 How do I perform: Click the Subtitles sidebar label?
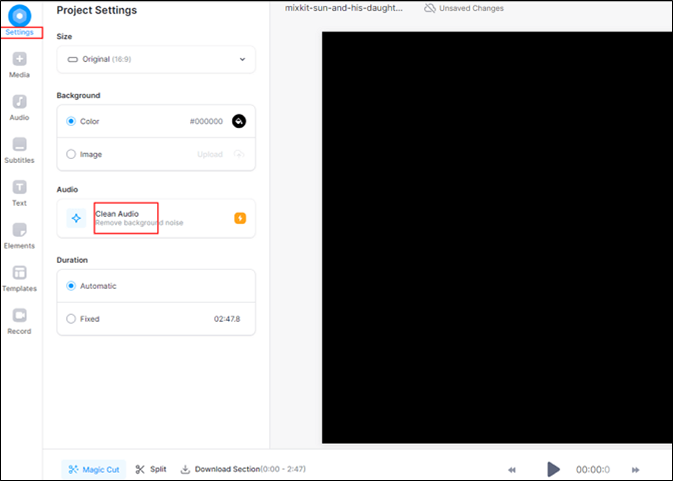19,160
